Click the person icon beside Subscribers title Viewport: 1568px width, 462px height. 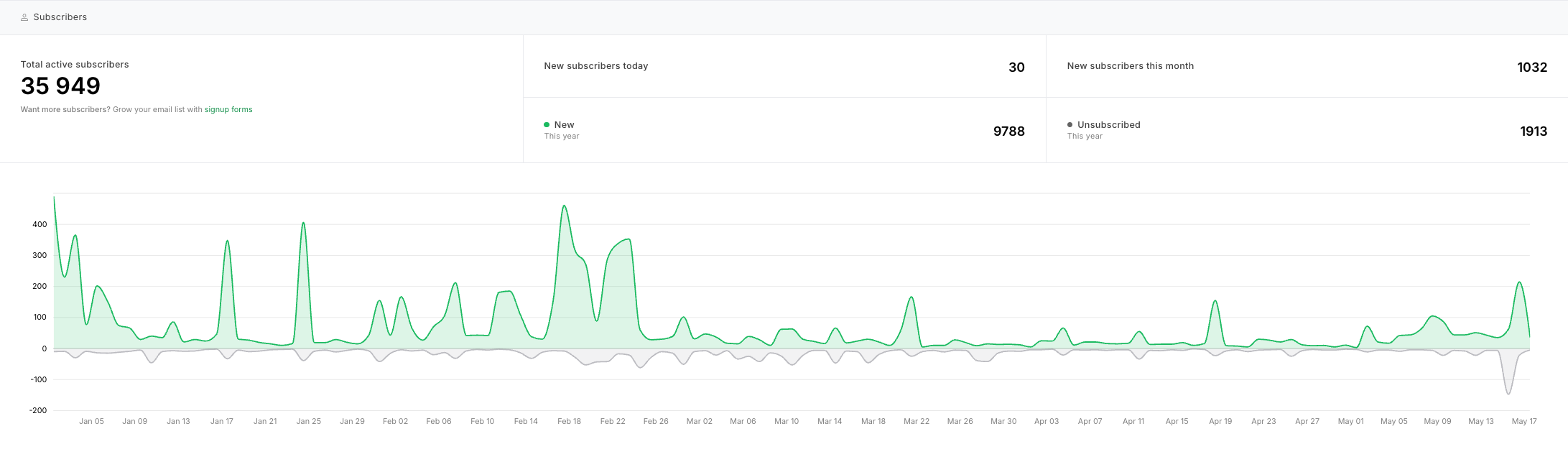click(24, 17)
